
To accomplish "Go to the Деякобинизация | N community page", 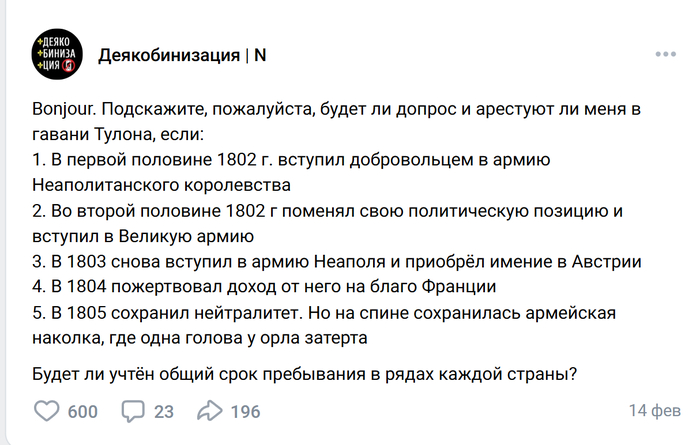I will coord(182,55).
